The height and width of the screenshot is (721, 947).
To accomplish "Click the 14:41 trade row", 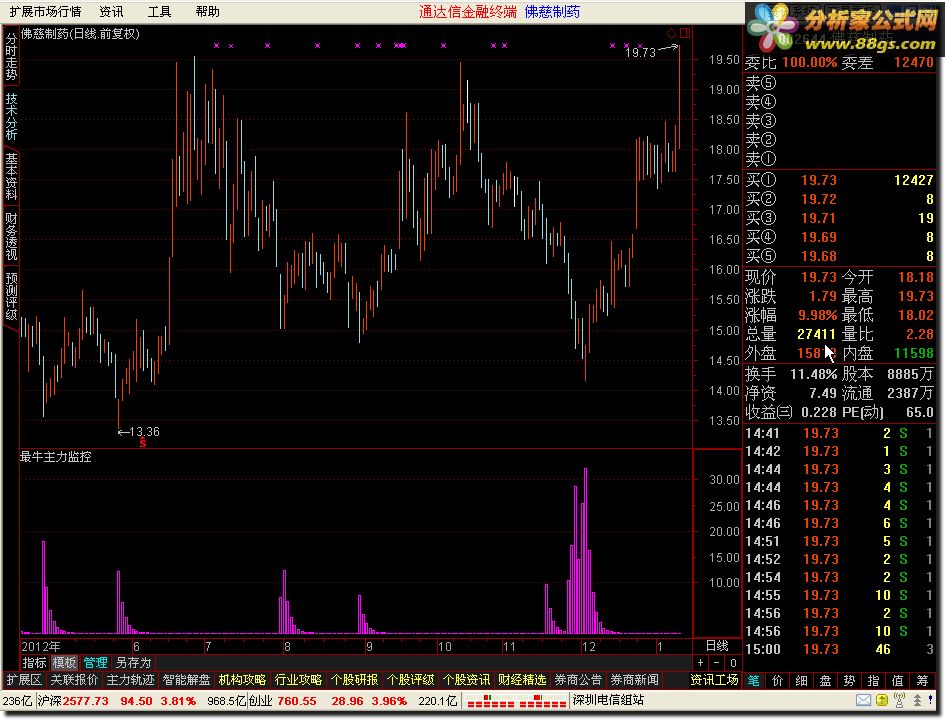I will (x=839, y=433).
